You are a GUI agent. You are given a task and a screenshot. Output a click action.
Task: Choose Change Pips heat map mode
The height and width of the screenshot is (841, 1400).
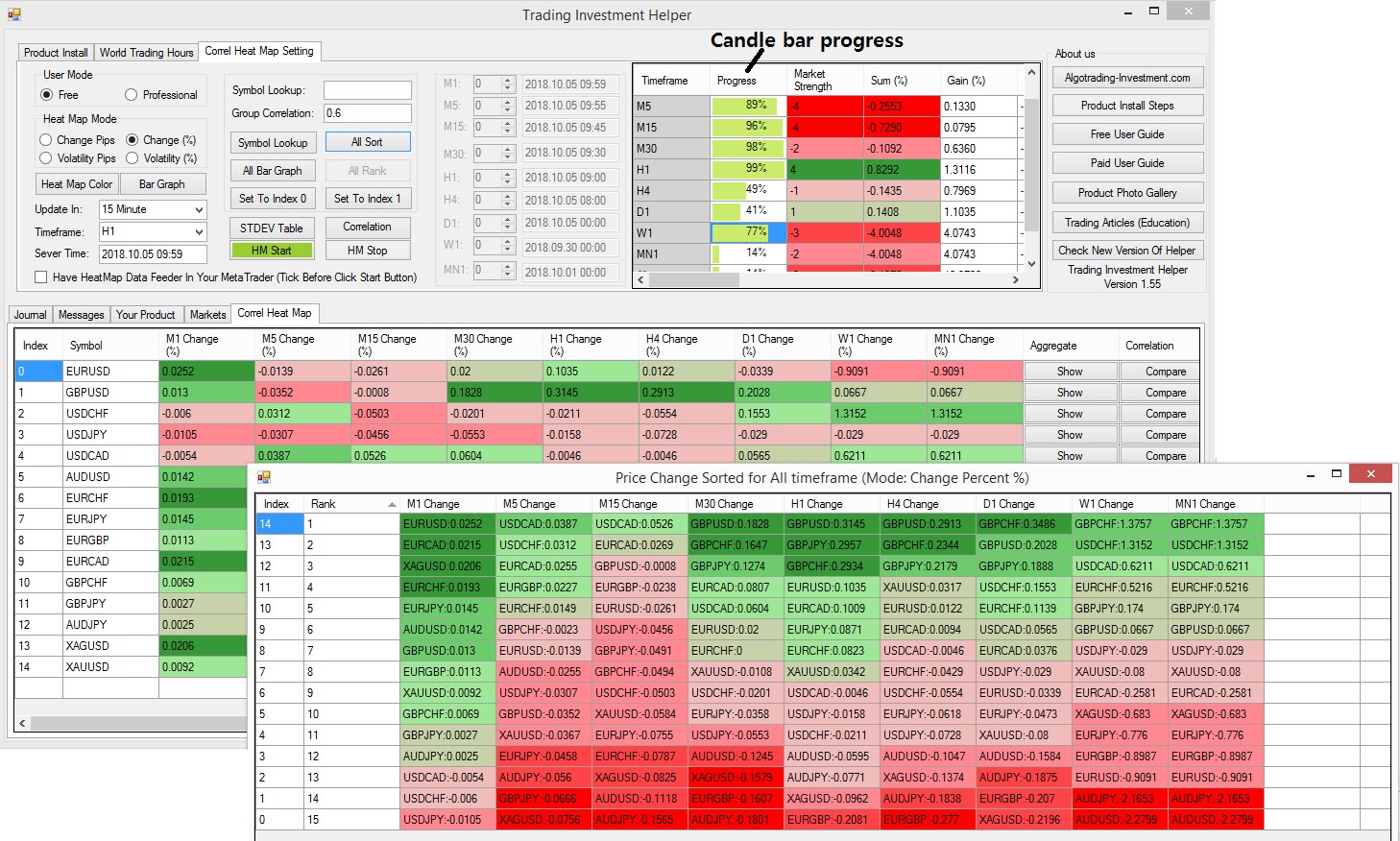click(x=45, y=140)
